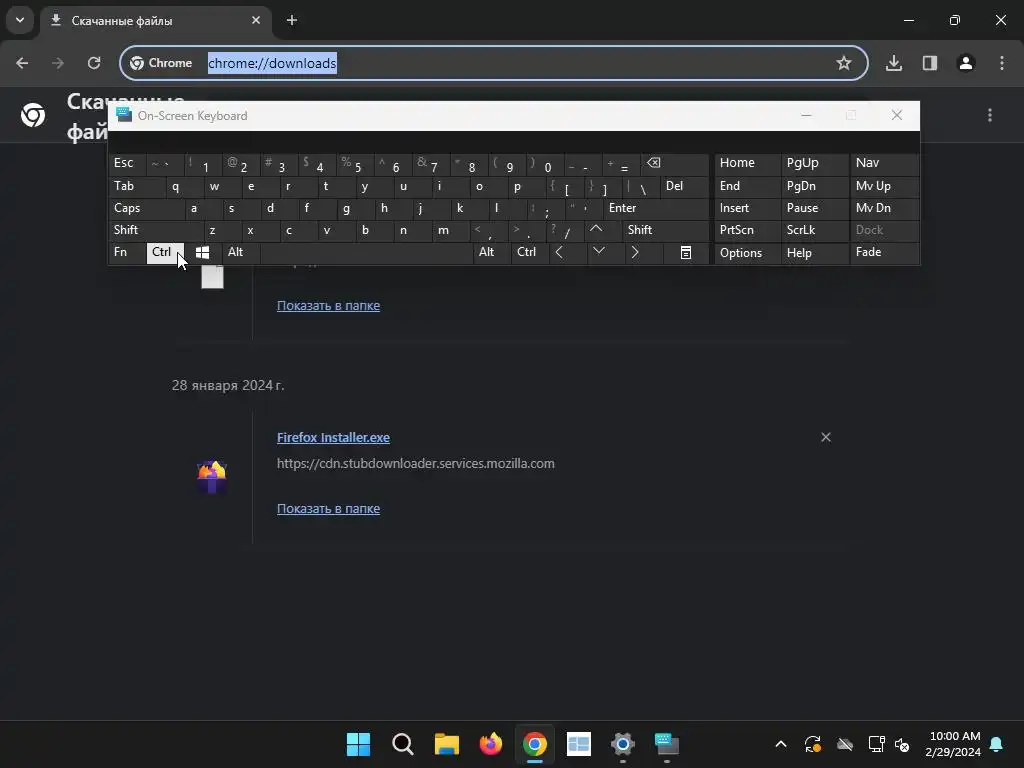This screenshot has height=768, width=1024.
Task: Tap the PgDn key
Action: click(814, 187)
